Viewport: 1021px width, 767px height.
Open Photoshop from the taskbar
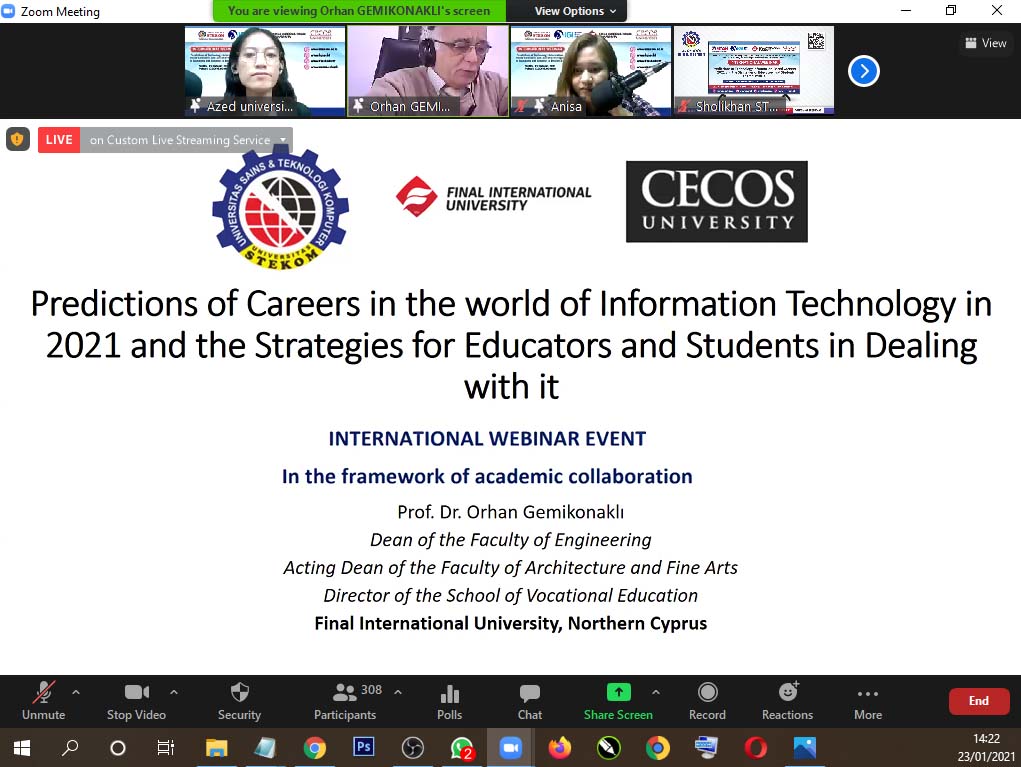pos(363,747)
